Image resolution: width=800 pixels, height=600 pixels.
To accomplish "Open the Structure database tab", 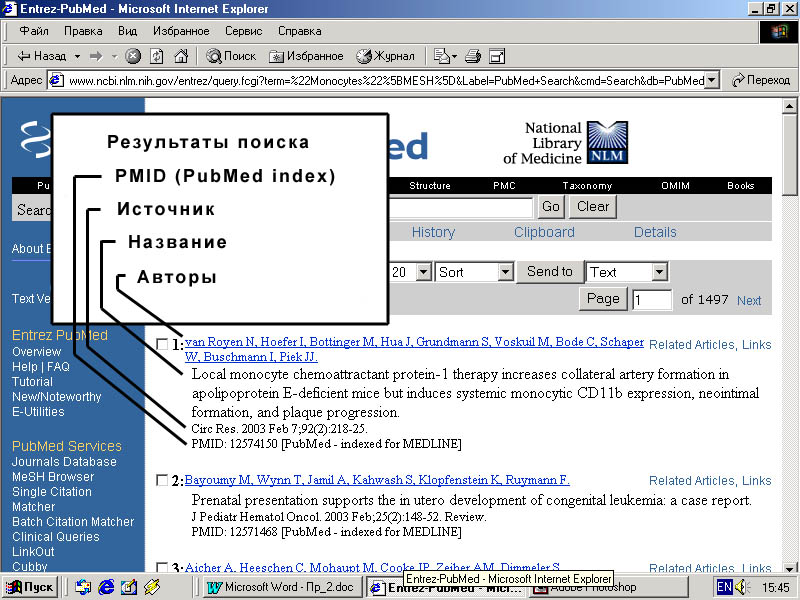I will 430,186.
